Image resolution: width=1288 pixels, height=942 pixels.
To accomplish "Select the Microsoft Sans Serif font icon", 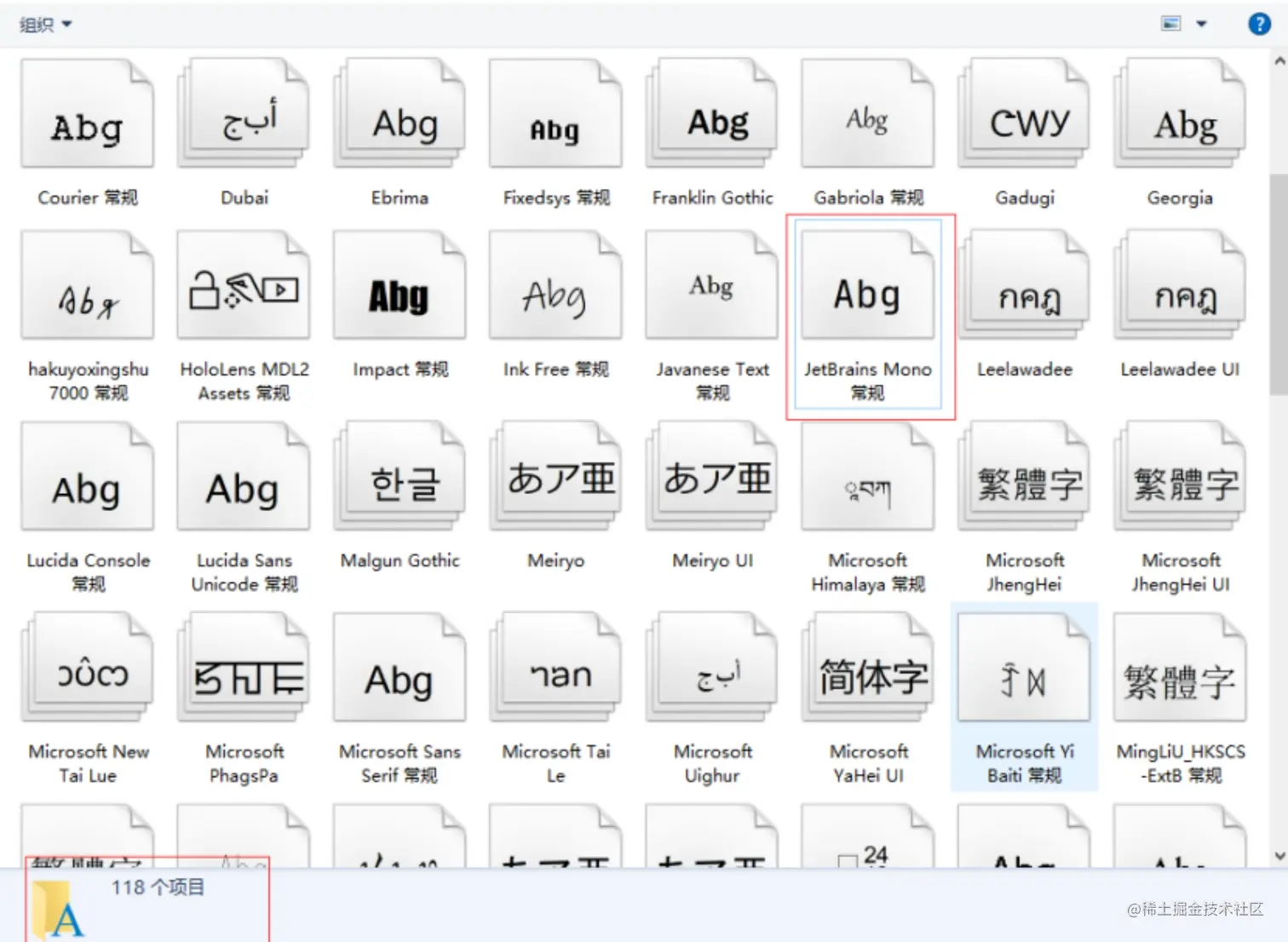I will tap(400, 668).
